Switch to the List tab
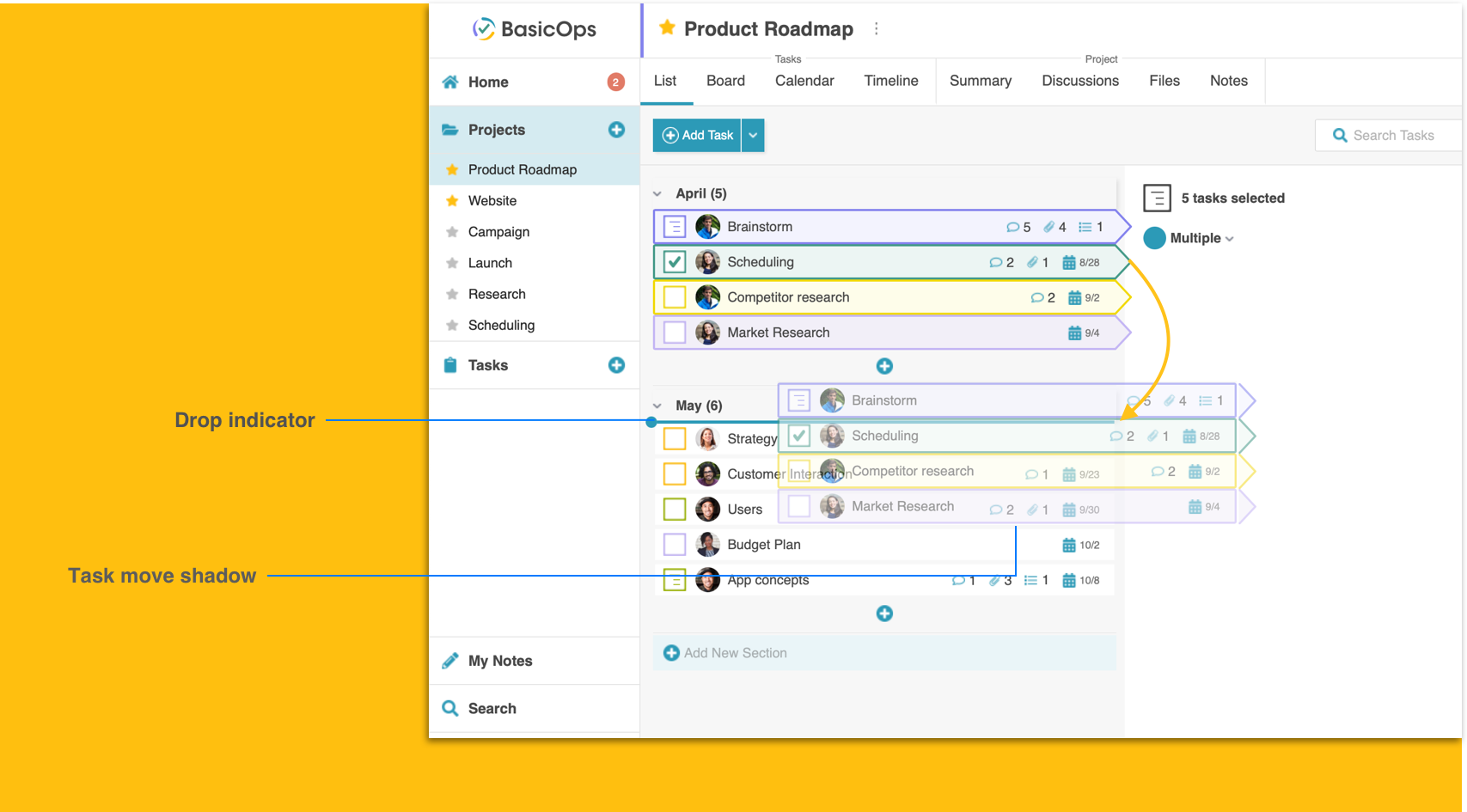 [x=665, y=81]
